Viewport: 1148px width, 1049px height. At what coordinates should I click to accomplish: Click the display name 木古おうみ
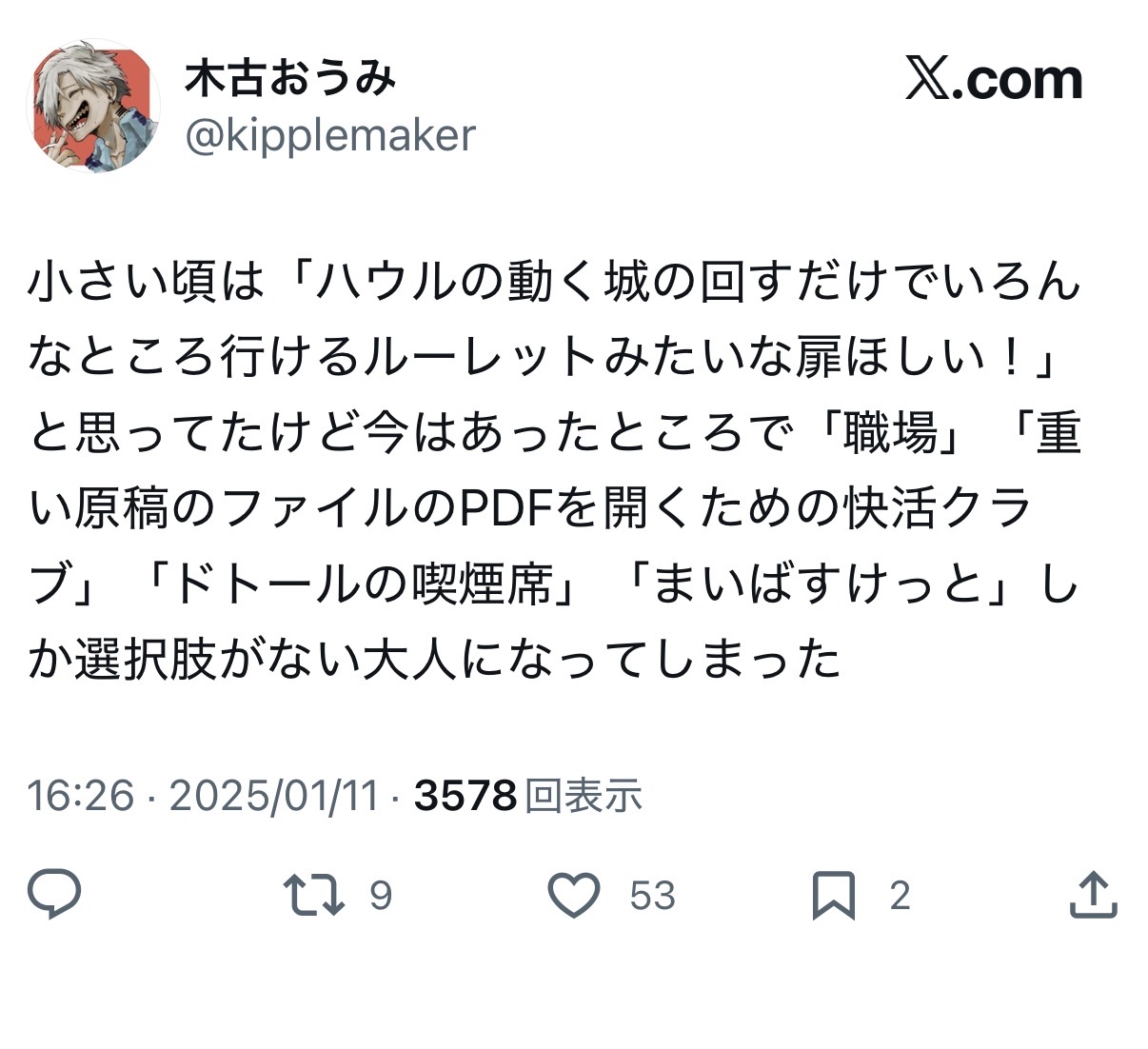[x=289, y=77]
